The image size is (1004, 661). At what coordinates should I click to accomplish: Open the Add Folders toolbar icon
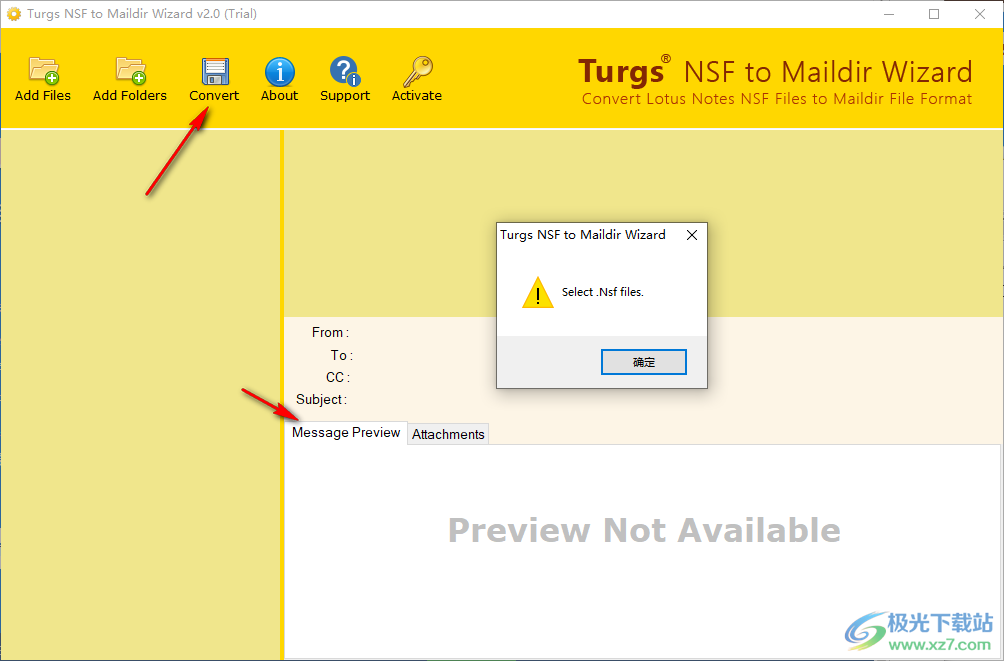(x=131, y=70)
